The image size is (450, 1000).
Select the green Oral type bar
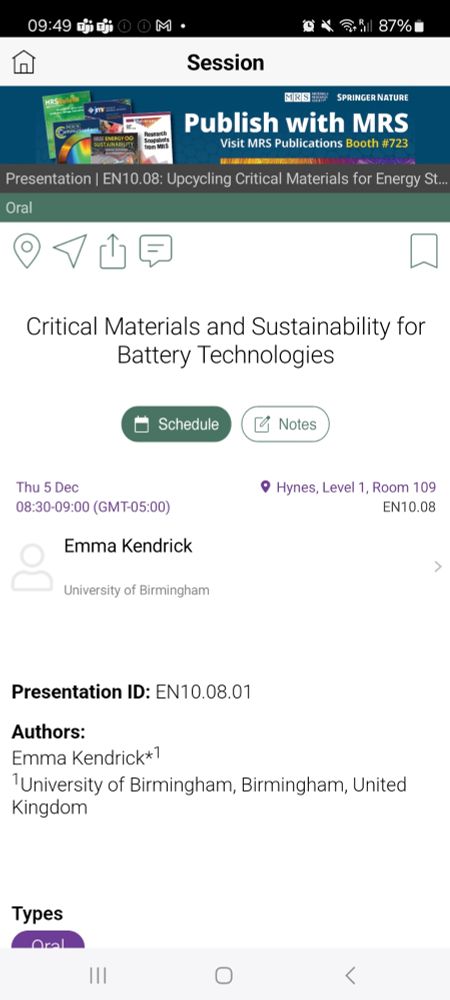tap(225, 207)
